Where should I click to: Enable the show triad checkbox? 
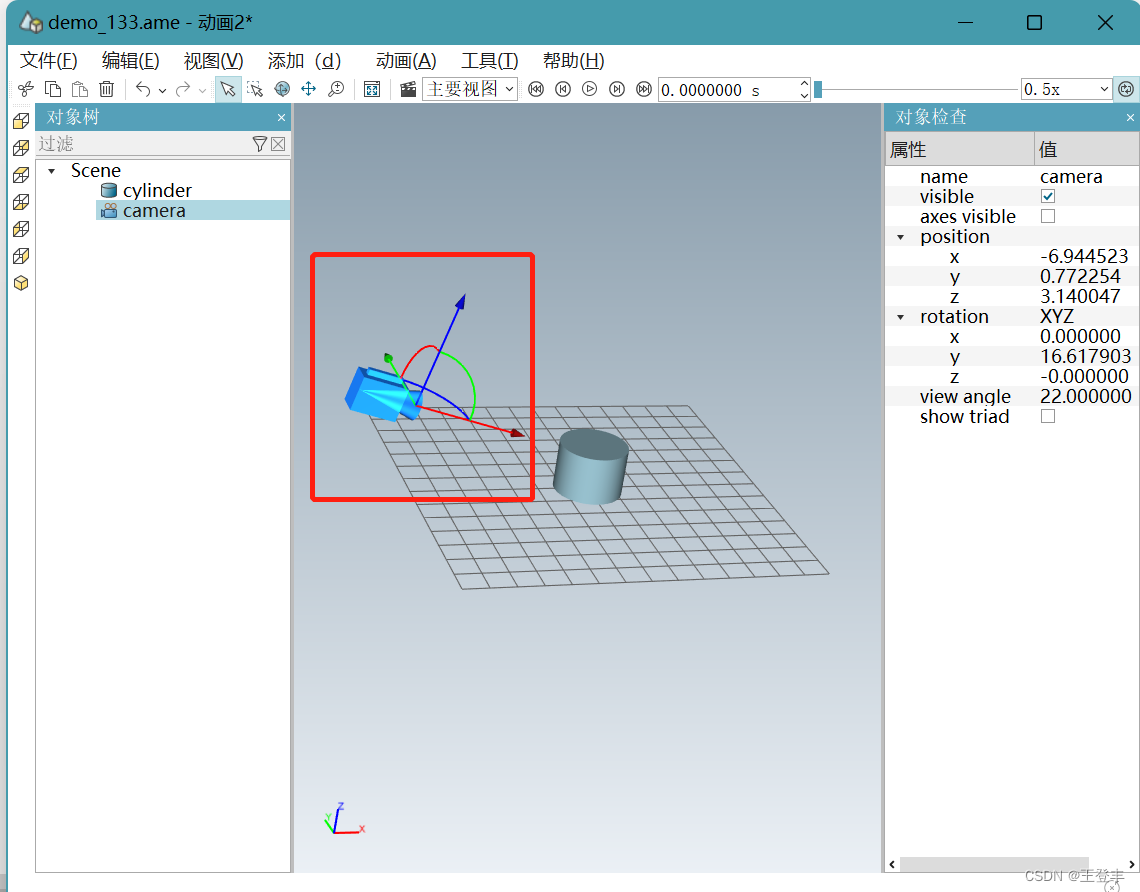tap(1048, 417)
